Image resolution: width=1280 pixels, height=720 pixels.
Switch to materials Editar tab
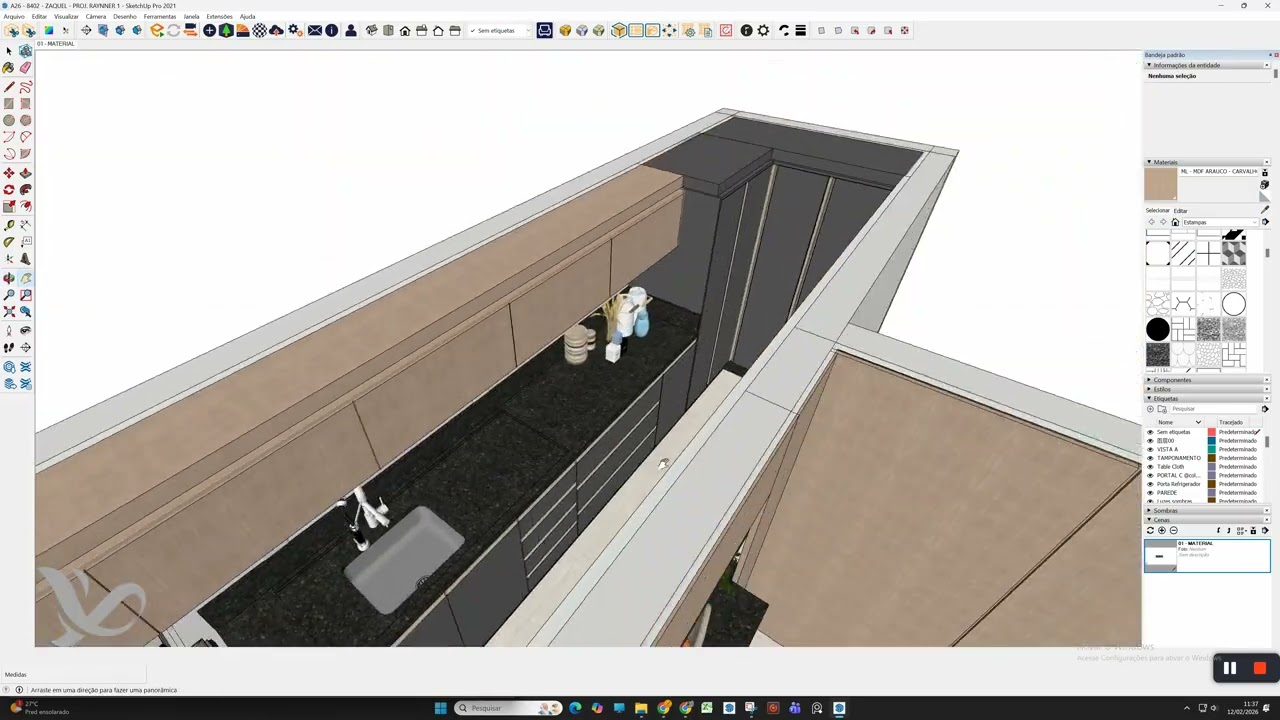[1181, 210]
